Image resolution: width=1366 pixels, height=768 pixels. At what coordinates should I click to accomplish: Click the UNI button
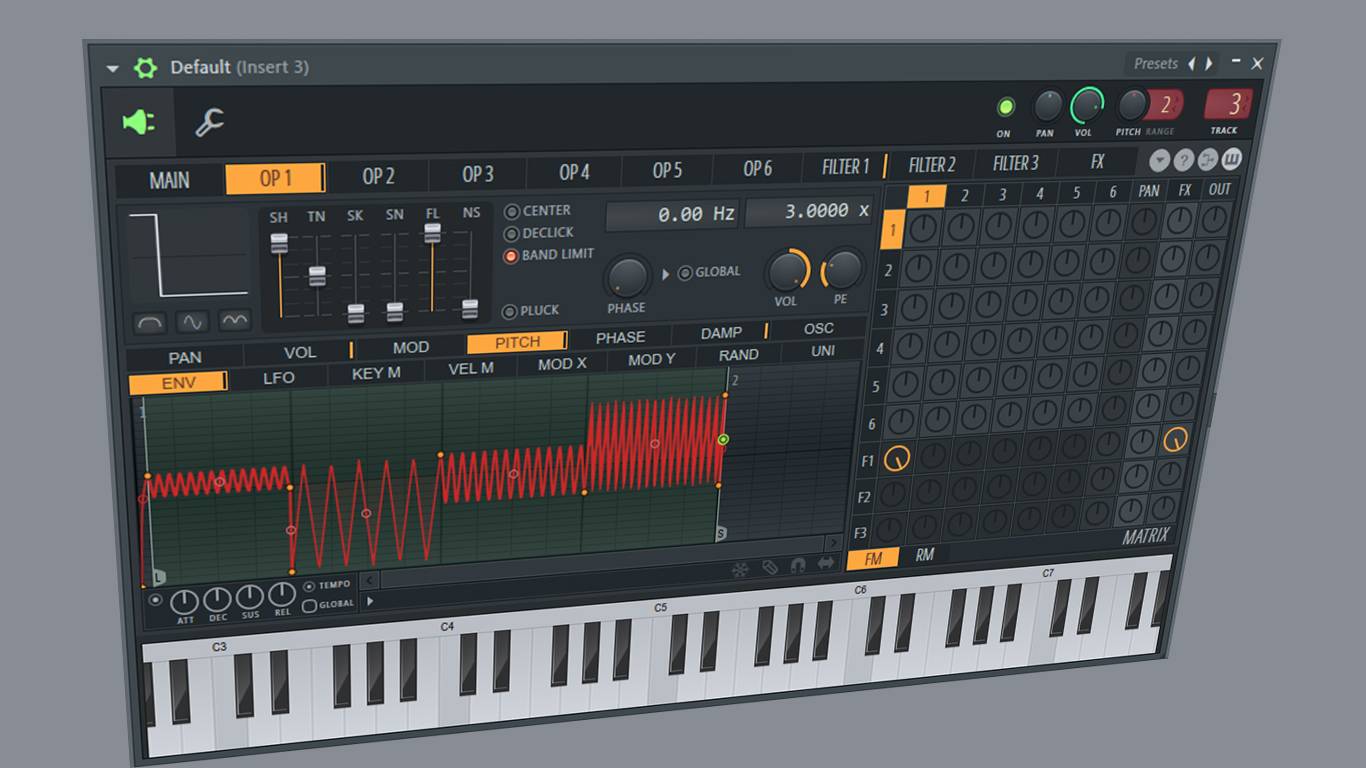pos(823,351)
